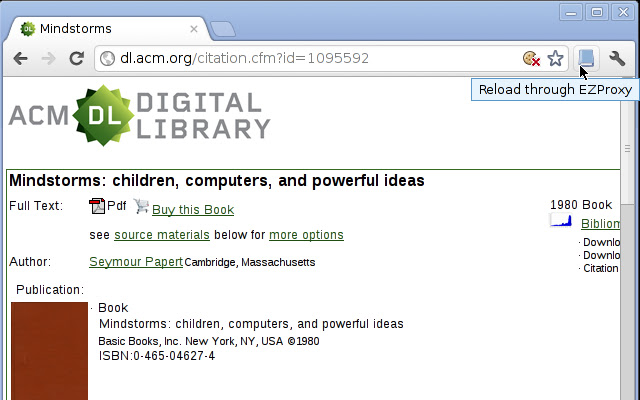Click the EZProxy extension icon

(586, 58)
